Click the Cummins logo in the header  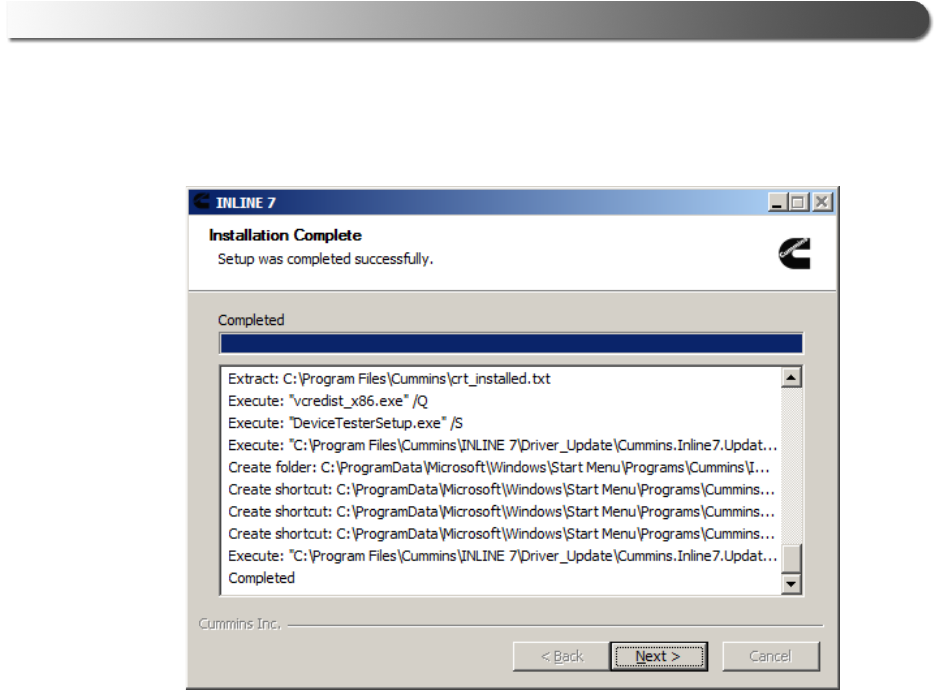pos(795,254)
